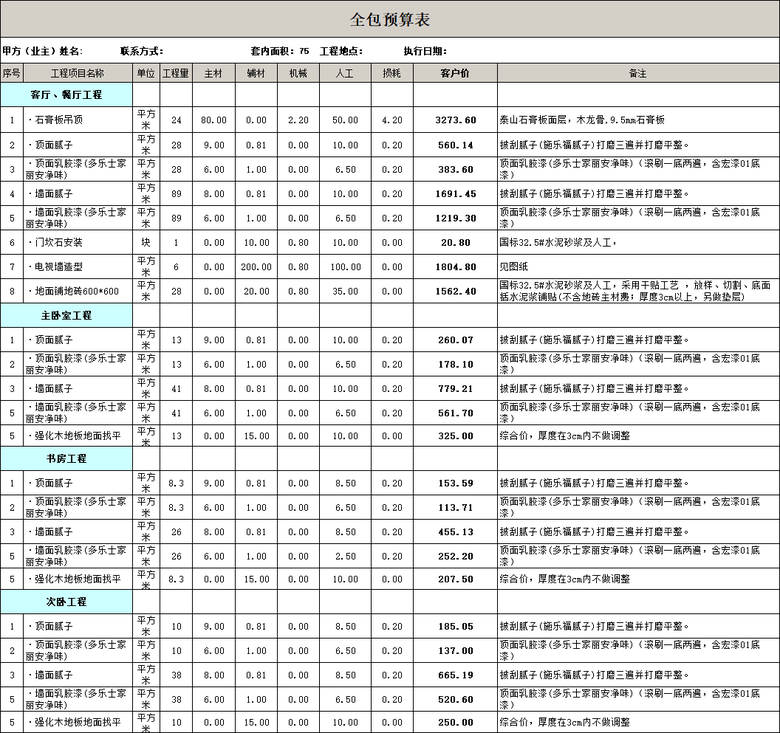Click customer price 3273.60
This screenshot has width=780, height=733.
[455, 120]
